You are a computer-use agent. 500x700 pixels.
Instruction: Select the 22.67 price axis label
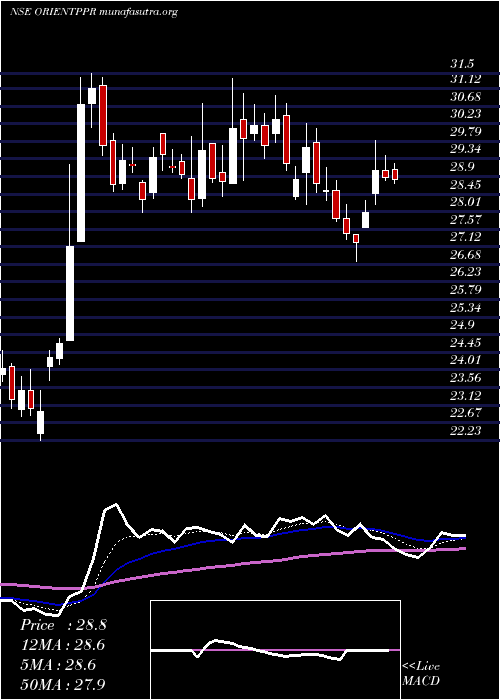click(465, 412)
